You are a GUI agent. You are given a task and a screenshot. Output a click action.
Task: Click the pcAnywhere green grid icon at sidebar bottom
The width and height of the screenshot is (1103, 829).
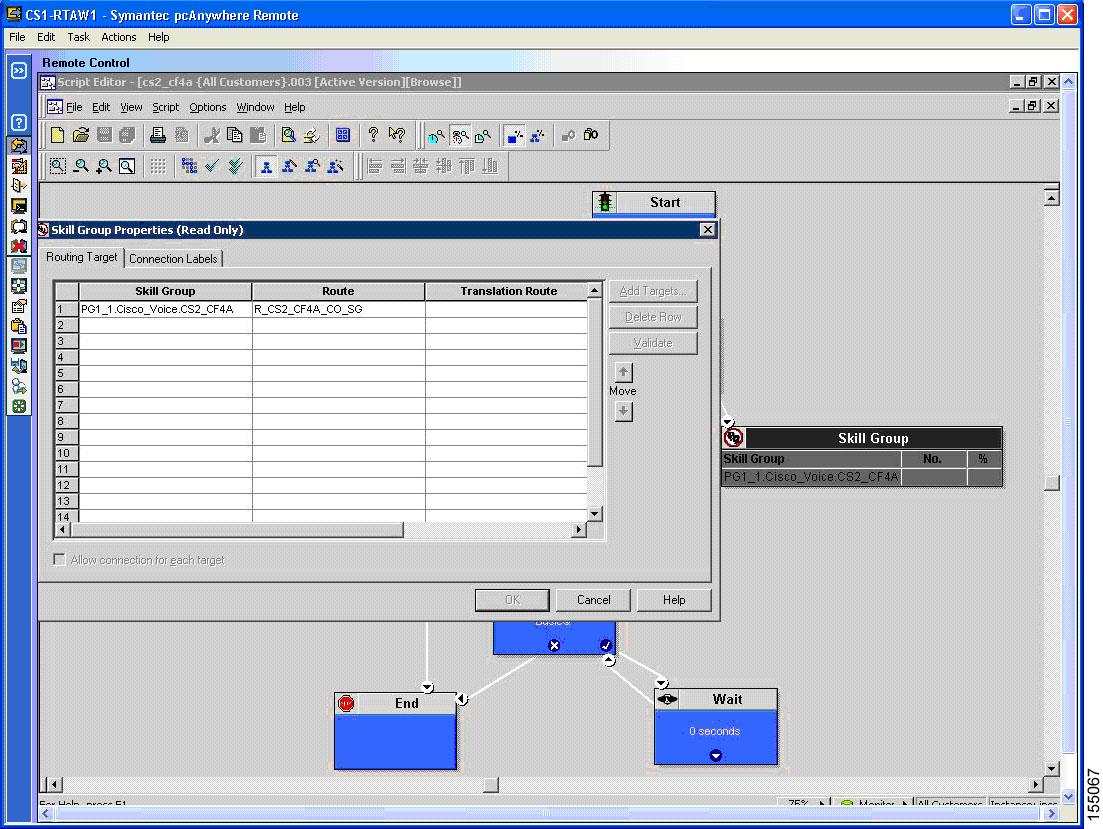click(19, 406)
